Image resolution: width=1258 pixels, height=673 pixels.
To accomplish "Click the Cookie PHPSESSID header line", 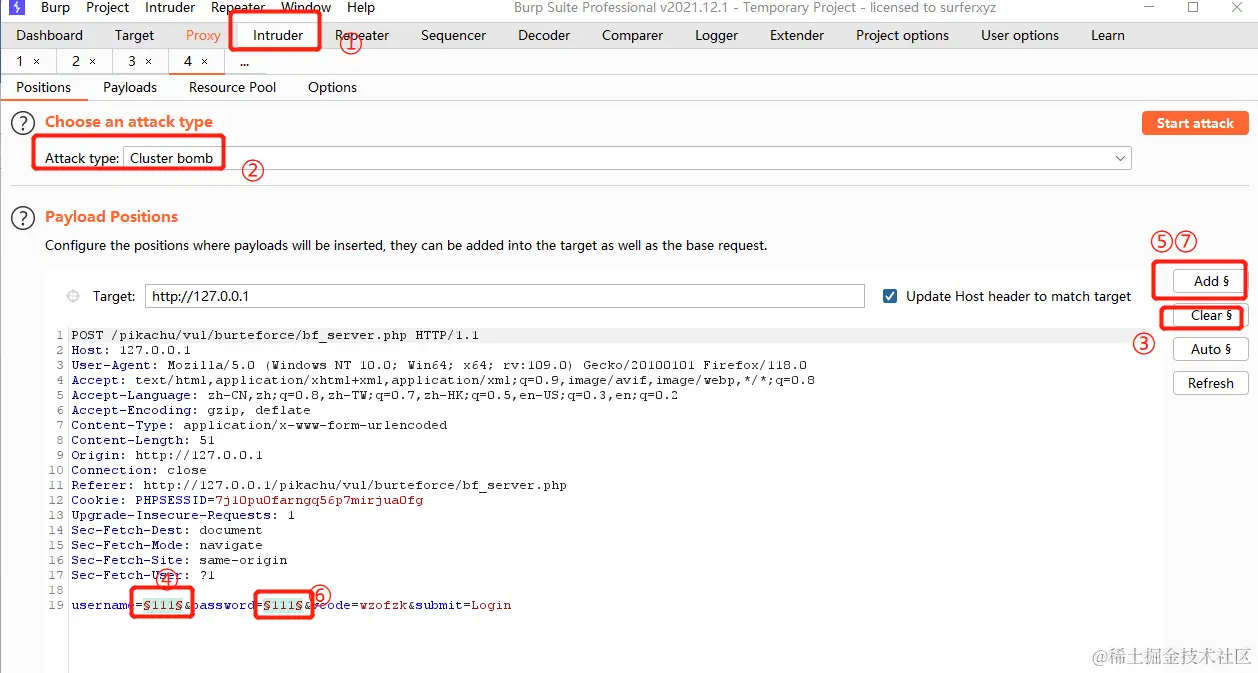I will [247, 500].
